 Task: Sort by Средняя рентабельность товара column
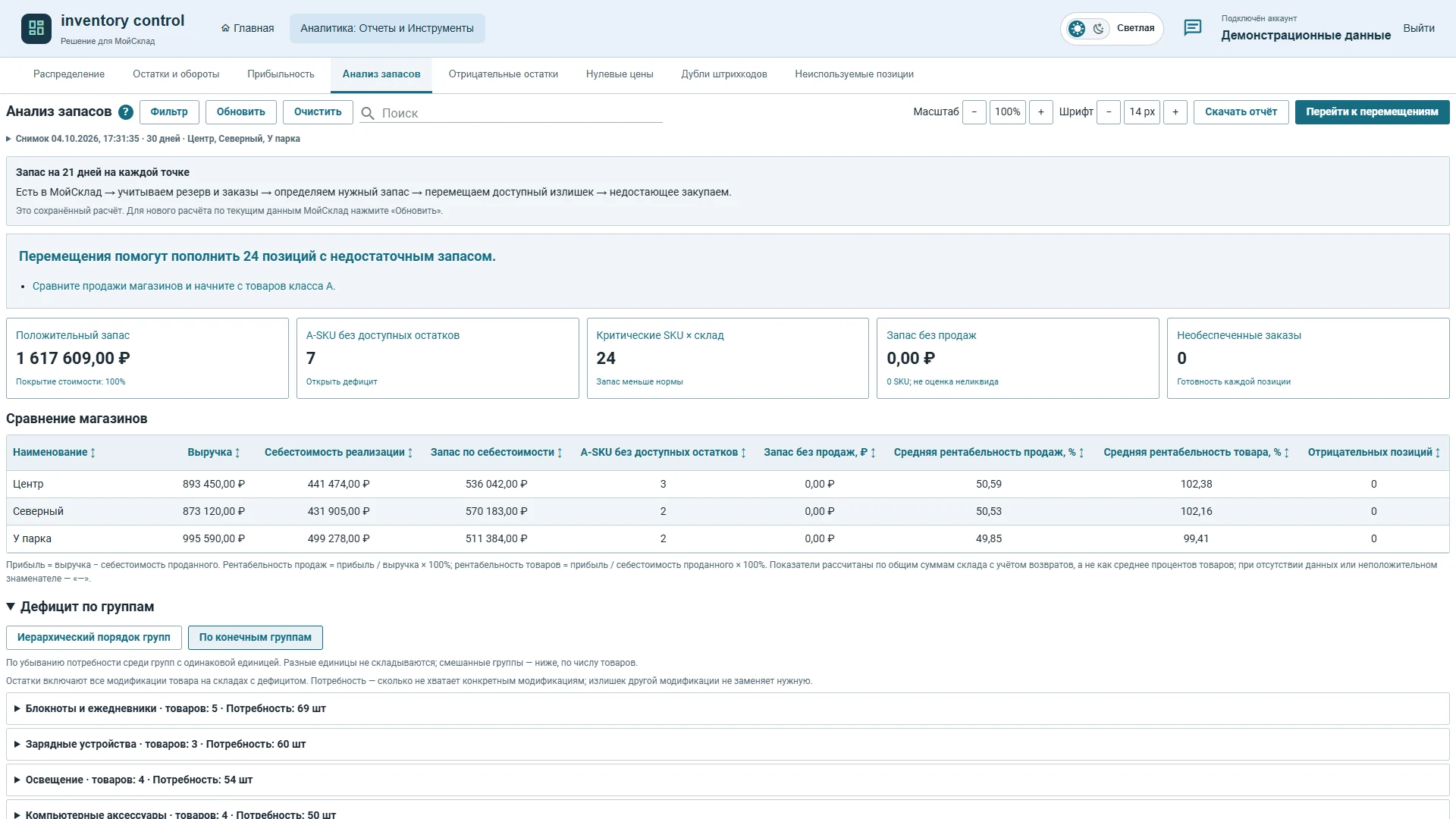pos(1196,453)
